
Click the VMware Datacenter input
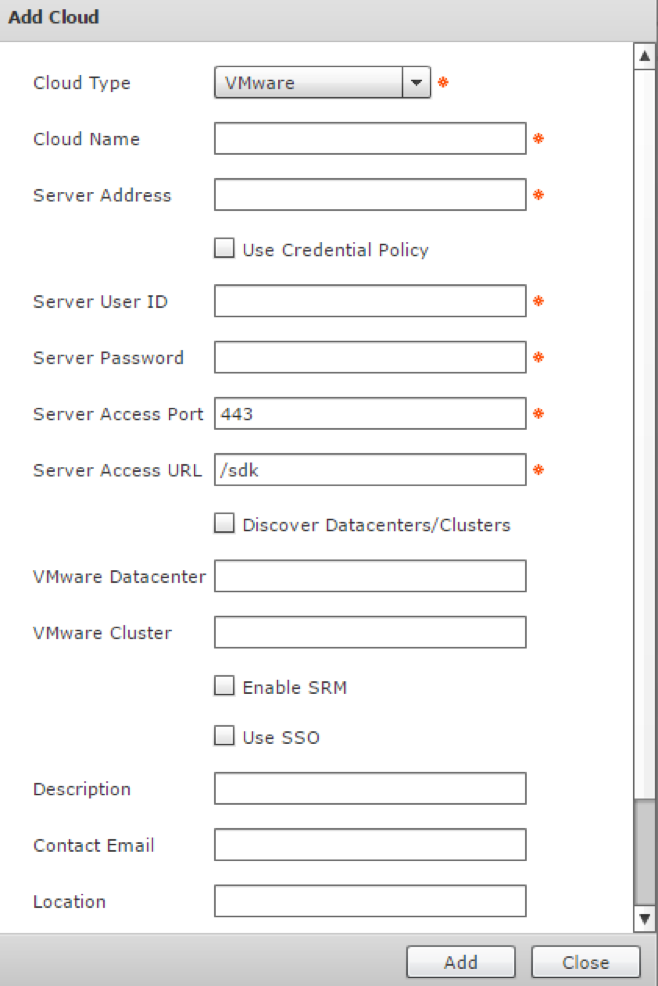pos(369,576)
